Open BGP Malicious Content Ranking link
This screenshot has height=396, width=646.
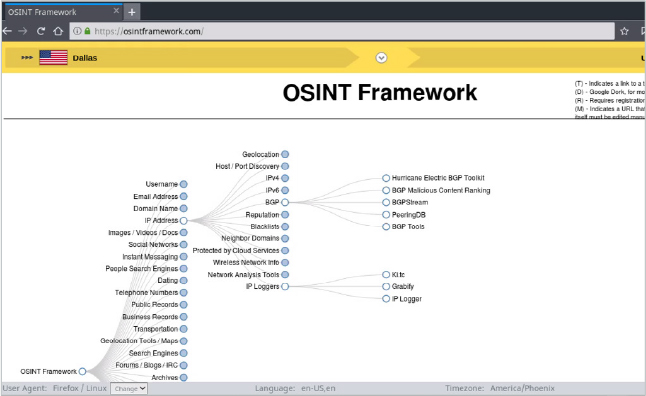click(441, 190)
